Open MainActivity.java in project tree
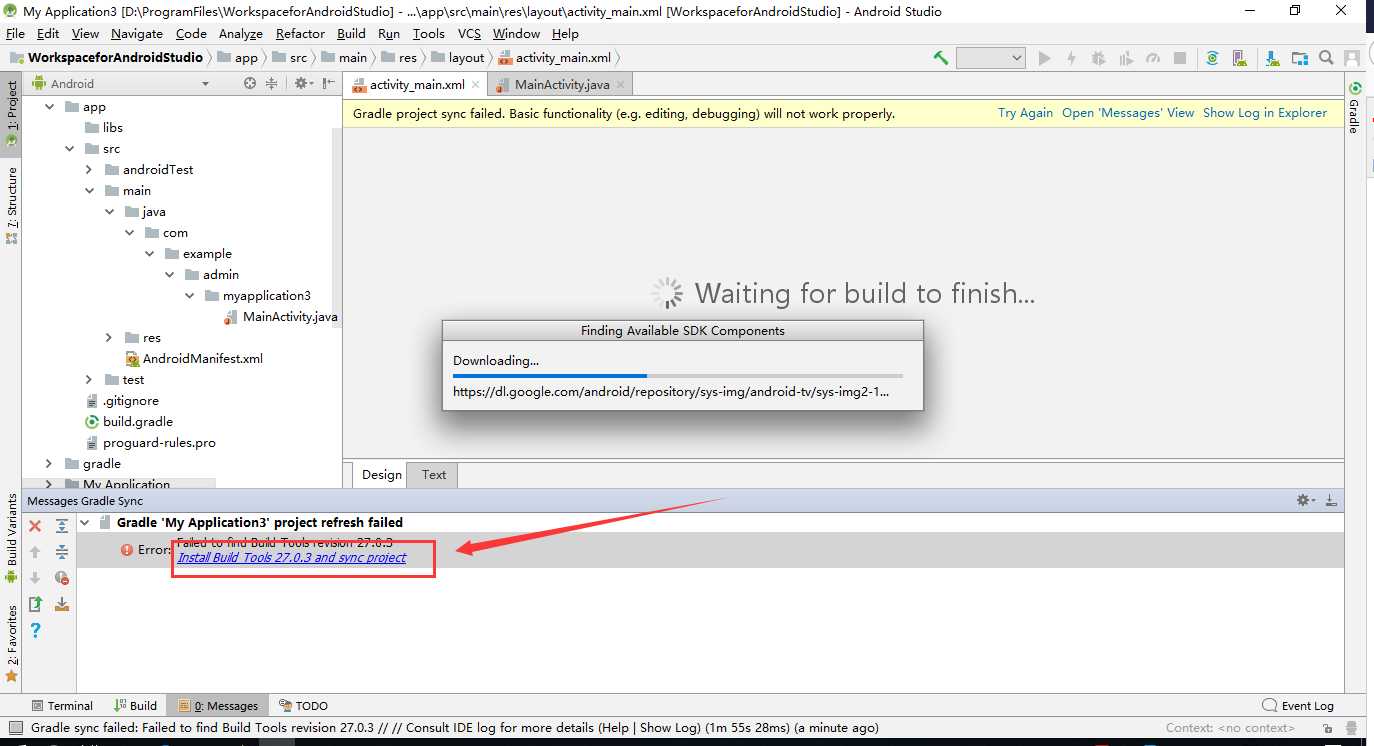The width and height of the screenshot is (1374, 746). (x=281, y=317)
